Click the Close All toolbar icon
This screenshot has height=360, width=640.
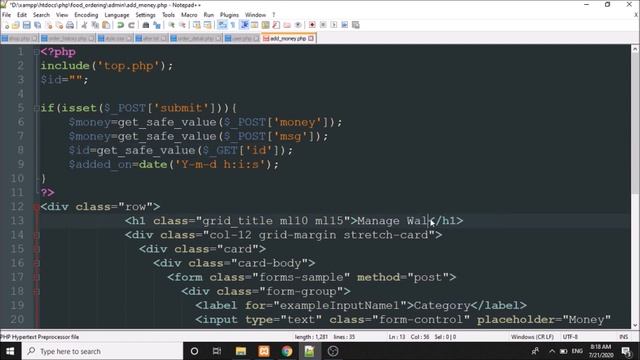[60, 25]
